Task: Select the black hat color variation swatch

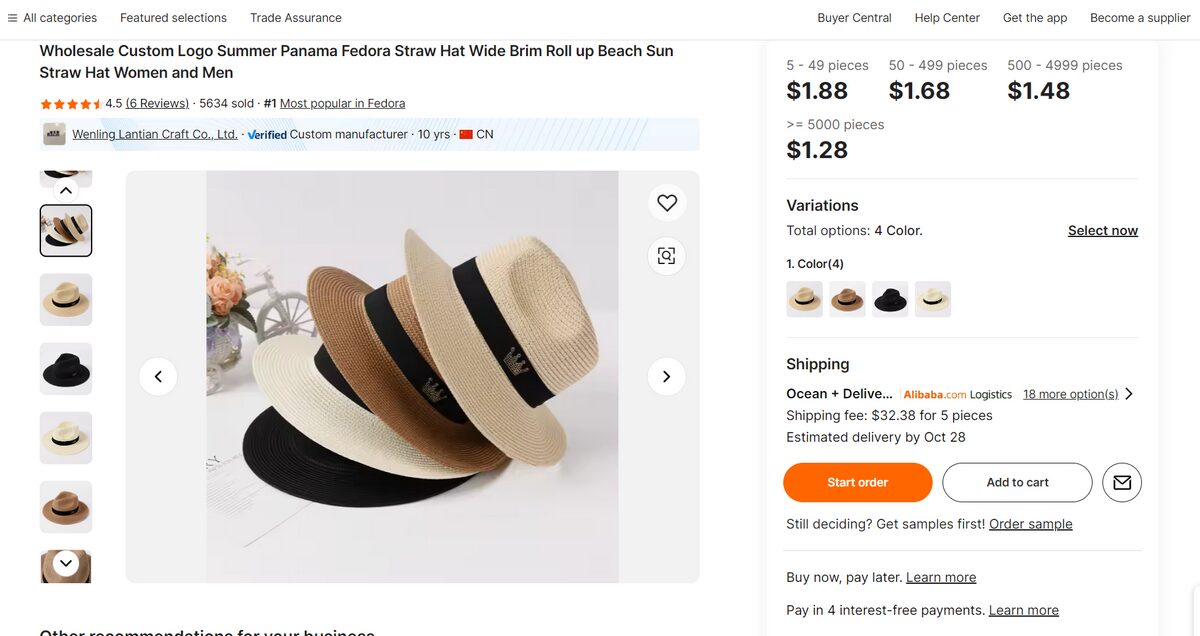Action: (x=890, y=298)
